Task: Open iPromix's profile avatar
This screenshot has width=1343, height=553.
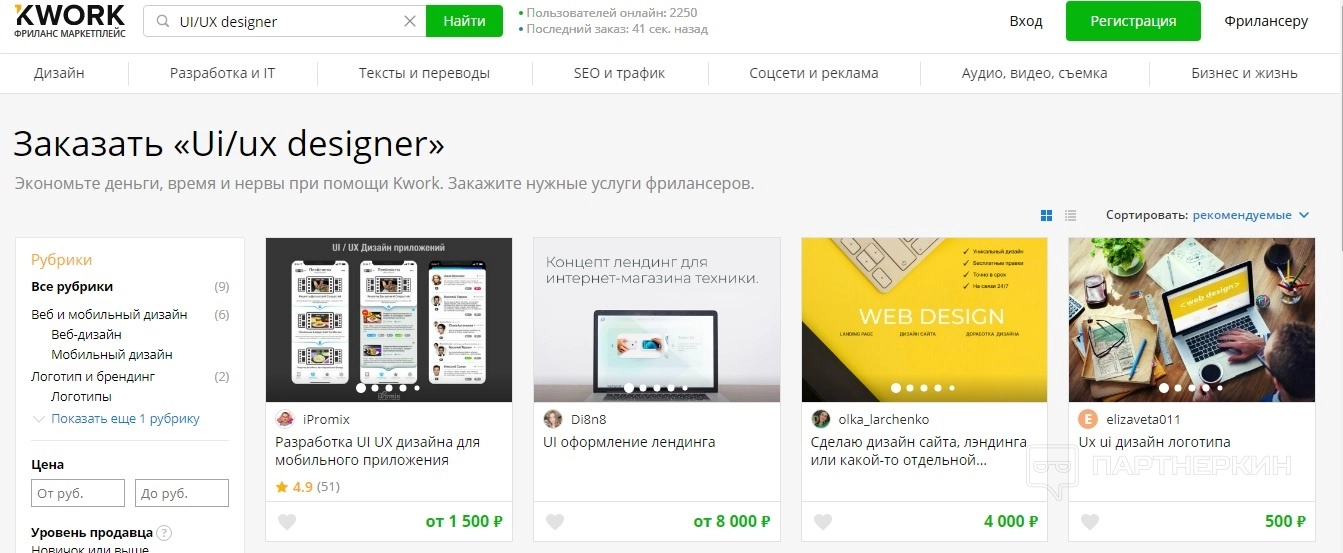Action: click(285, 419)
